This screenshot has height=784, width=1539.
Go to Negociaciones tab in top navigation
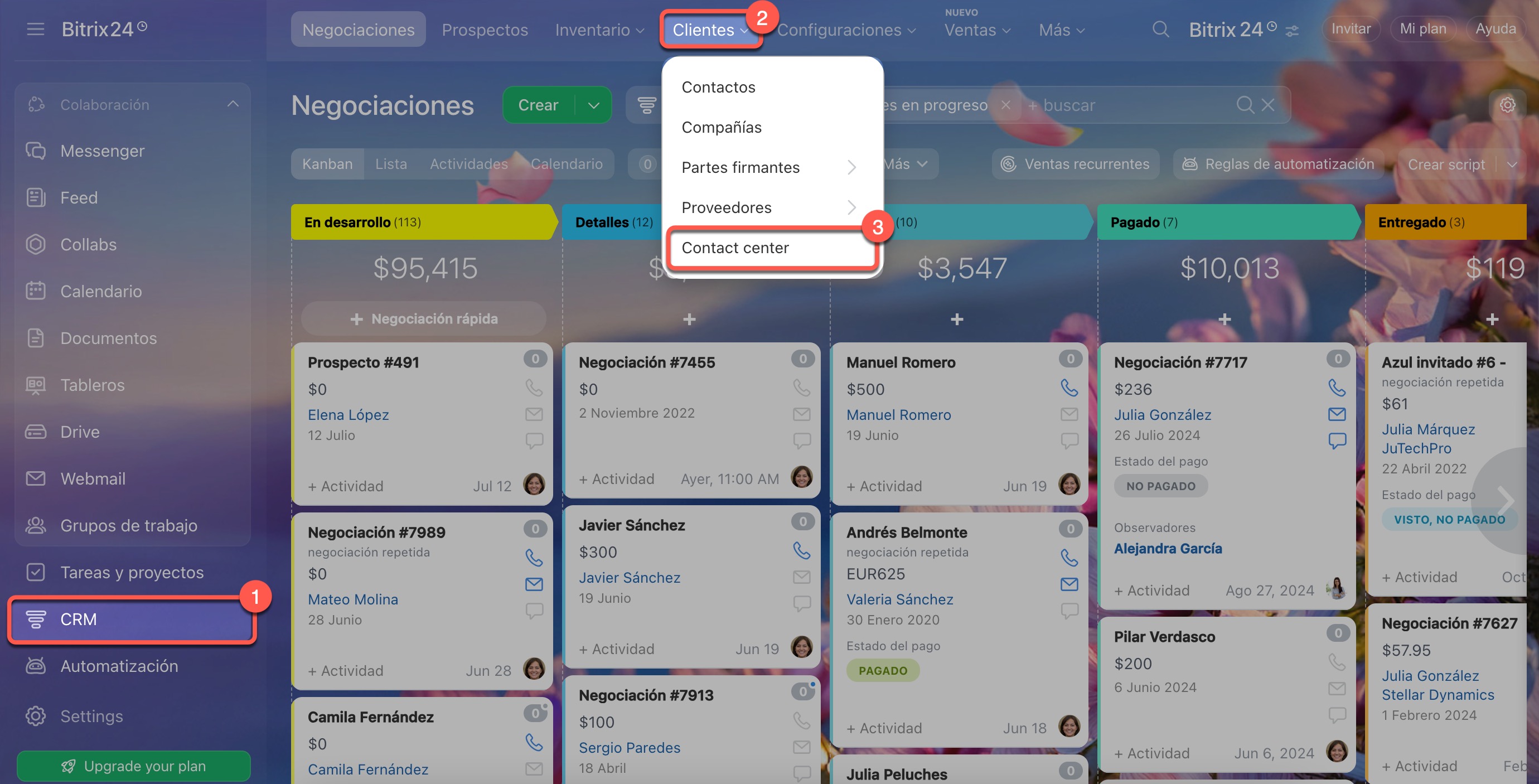pos(358,30)
